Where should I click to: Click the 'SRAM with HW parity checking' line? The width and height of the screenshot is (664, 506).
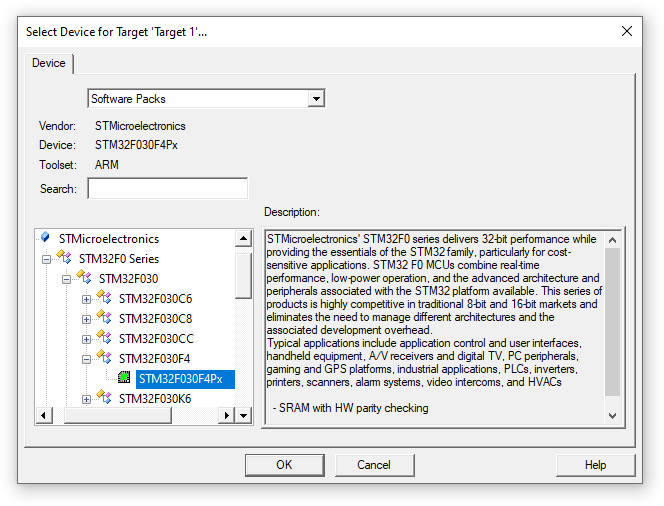pos(350,408)
